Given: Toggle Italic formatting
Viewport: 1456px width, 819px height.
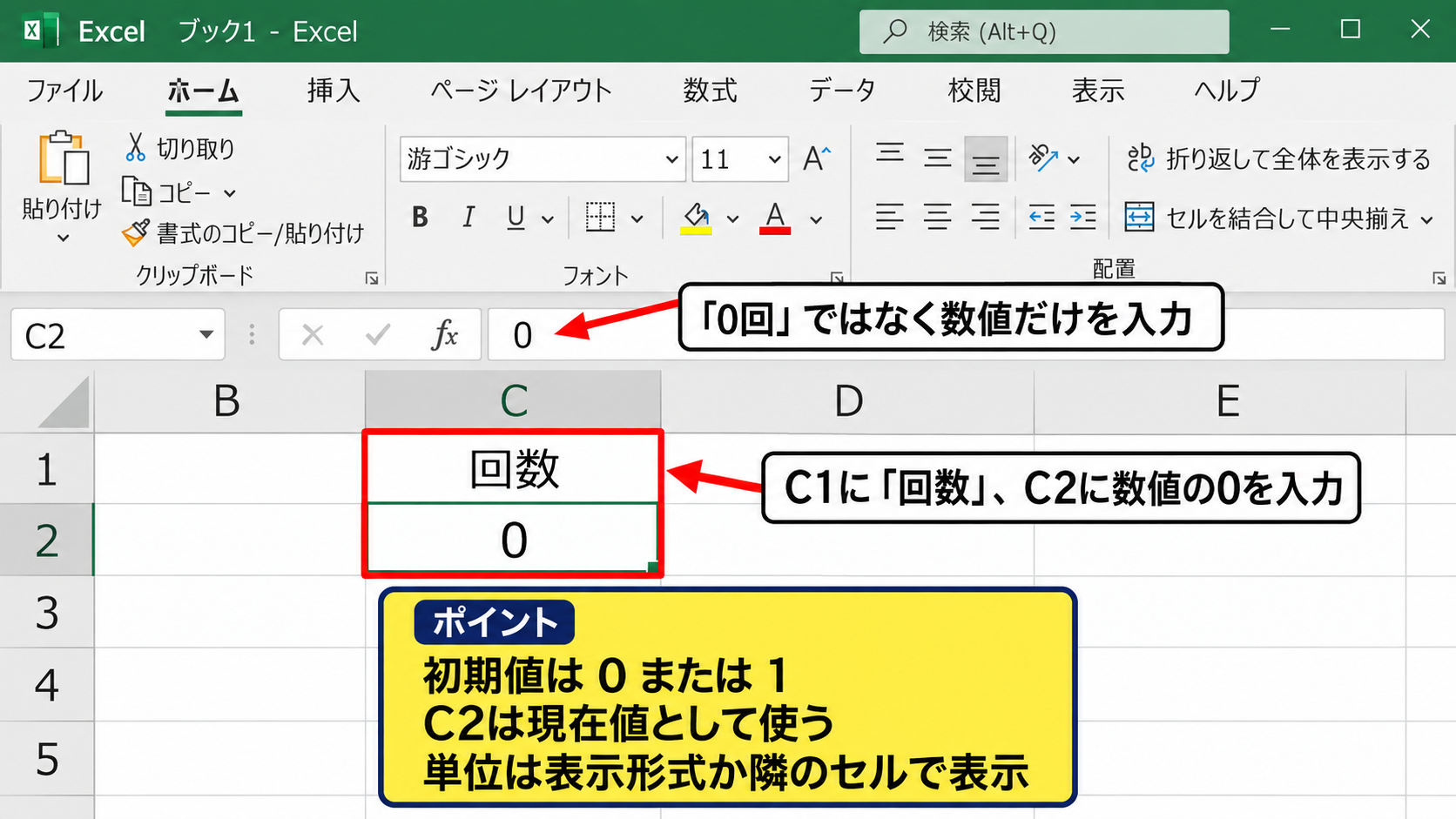Looking at the screenshot, I should coord(468,218).
